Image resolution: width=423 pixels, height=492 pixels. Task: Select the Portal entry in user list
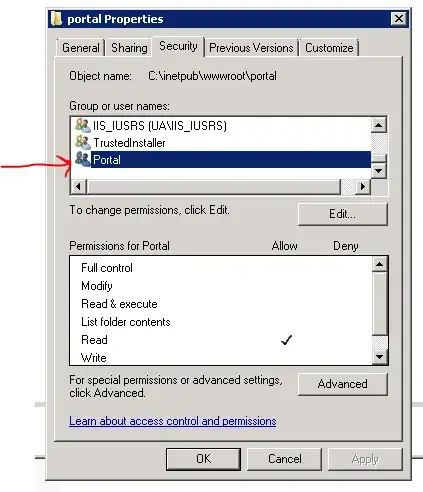(x=221, y=159)
